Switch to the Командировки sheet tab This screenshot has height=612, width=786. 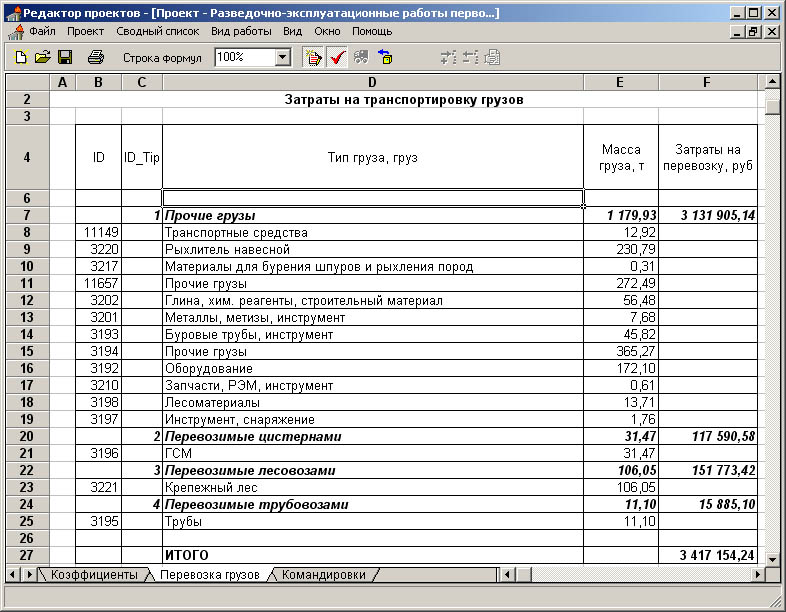(323, 574)
